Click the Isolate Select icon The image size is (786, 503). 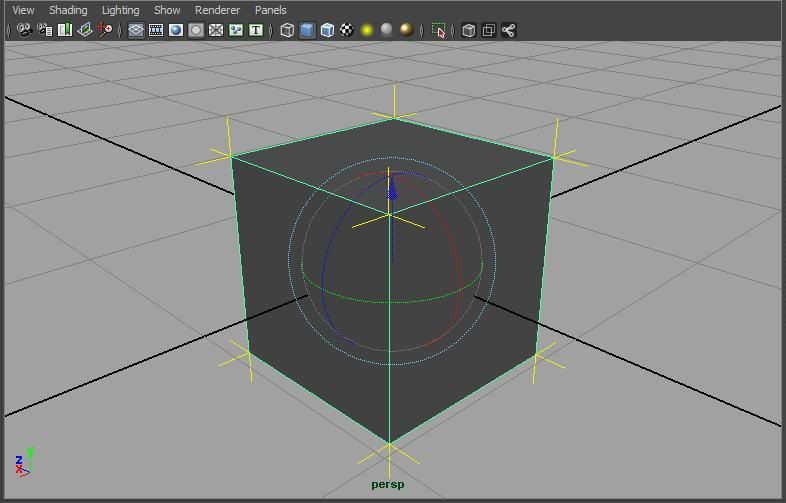439,30
